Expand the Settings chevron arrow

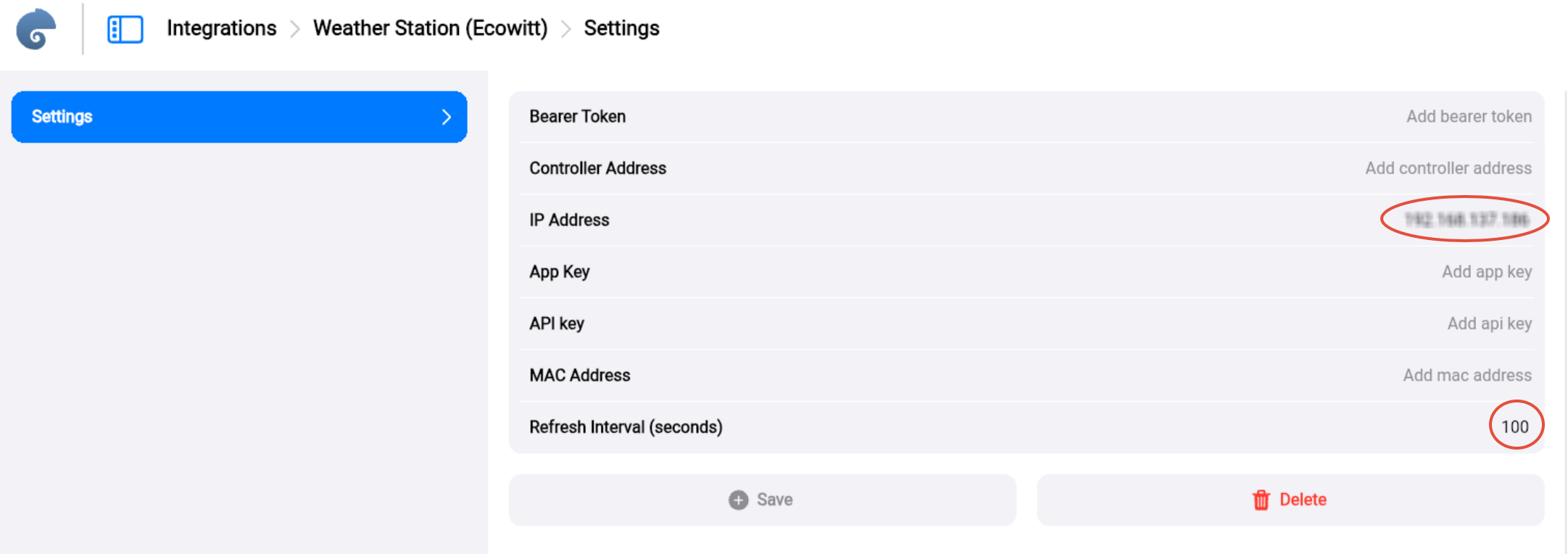(447, 117)
